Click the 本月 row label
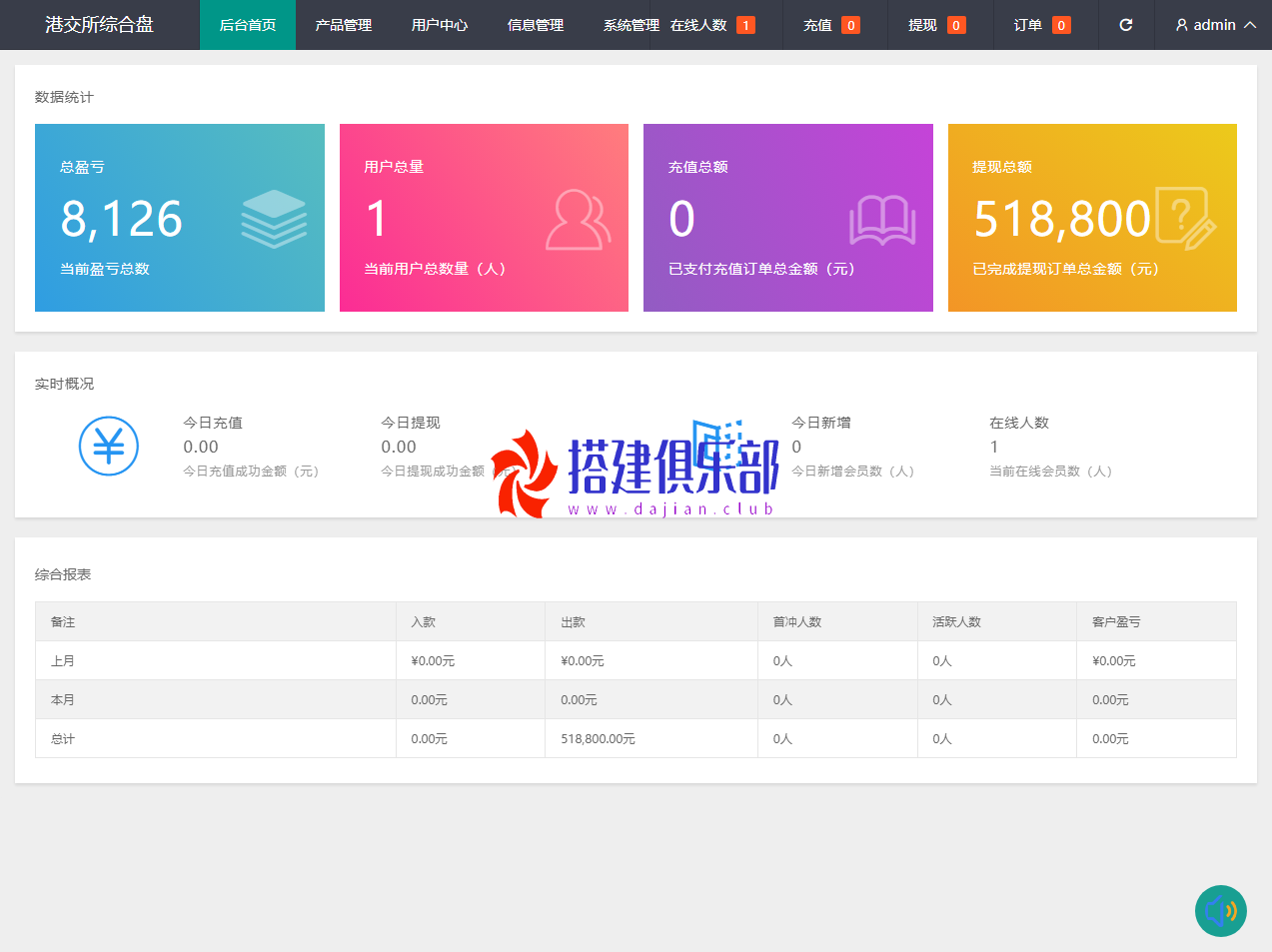This screenshot has width=1272, height=952. [x=63, y=699]
